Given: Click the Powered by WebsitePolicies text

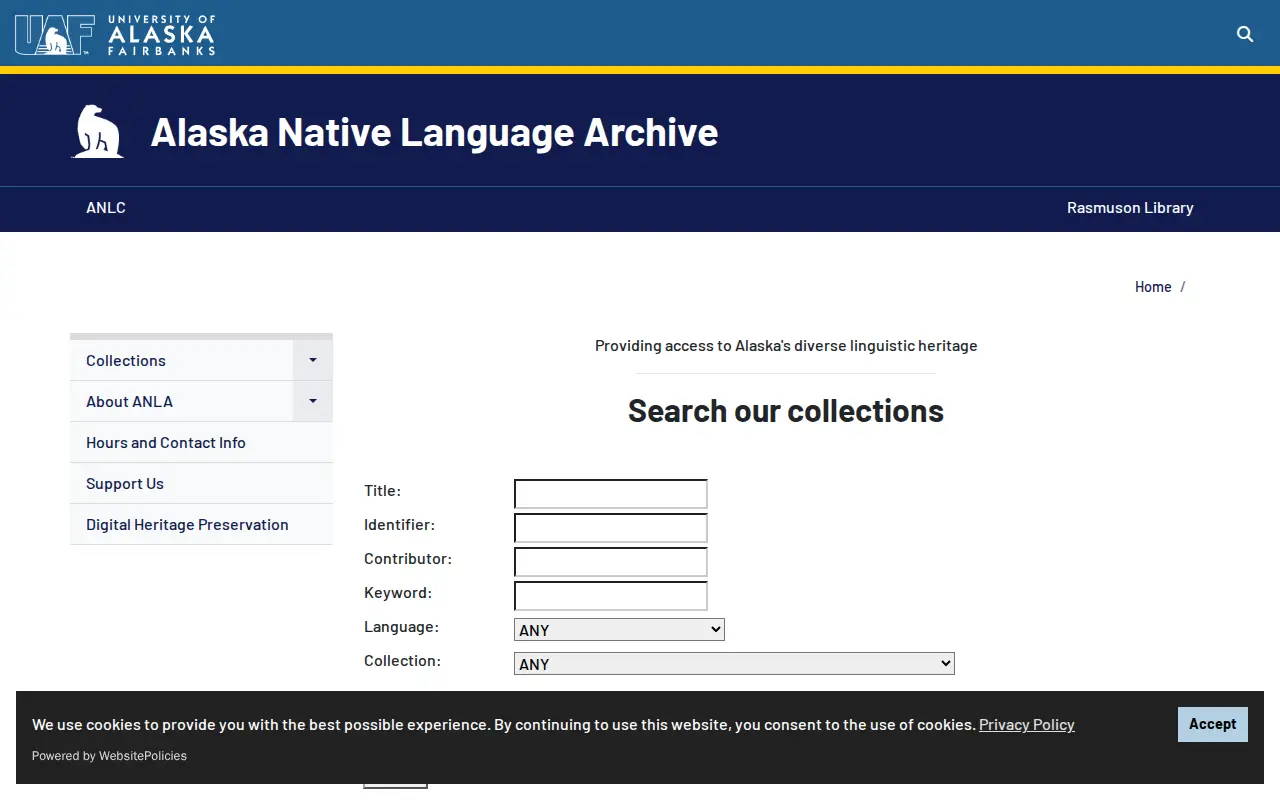Looking at the screenshot, I should [109, 756].
